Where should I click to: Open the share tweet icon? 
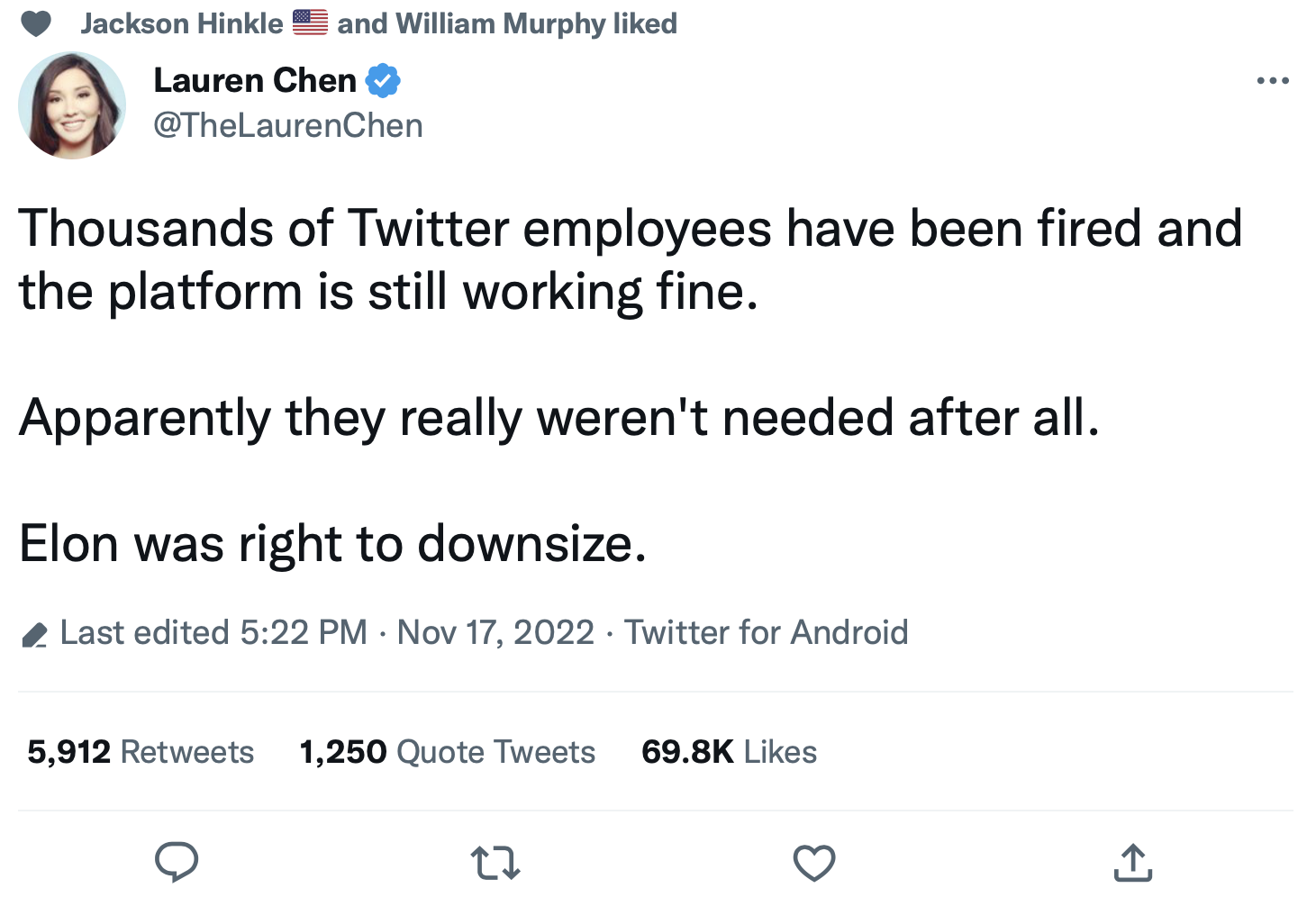point(1132,862)
